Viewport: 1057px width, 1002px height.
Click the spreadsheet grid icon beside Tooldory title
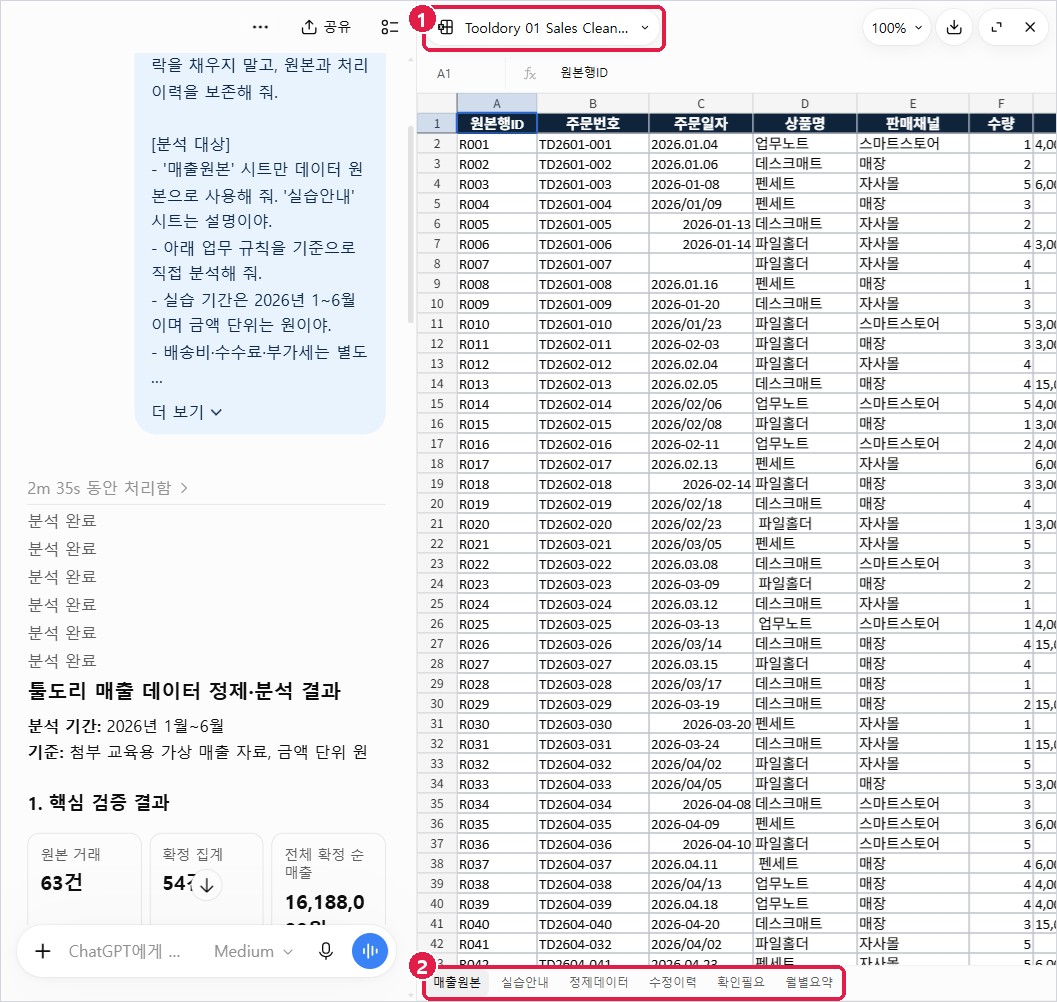click(446, 28)
